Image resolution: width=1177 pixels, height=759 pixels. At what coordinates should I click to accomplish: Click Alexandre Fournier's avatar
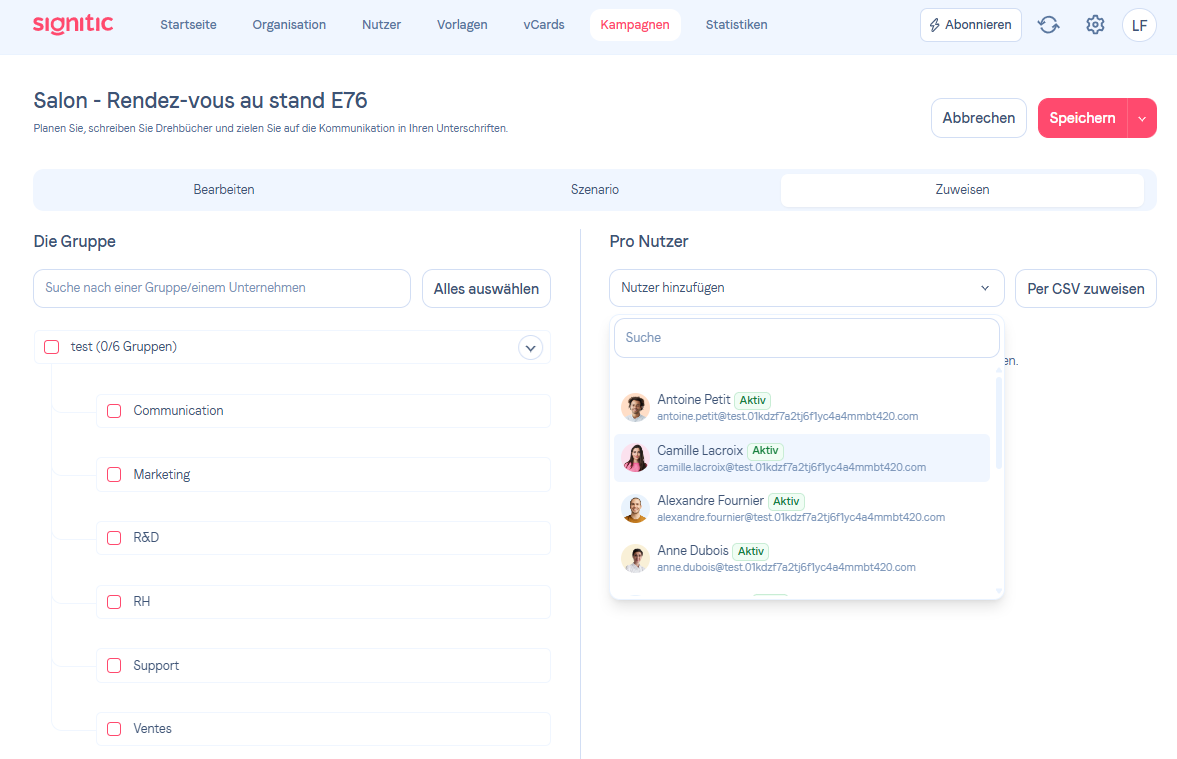(635, 508)
